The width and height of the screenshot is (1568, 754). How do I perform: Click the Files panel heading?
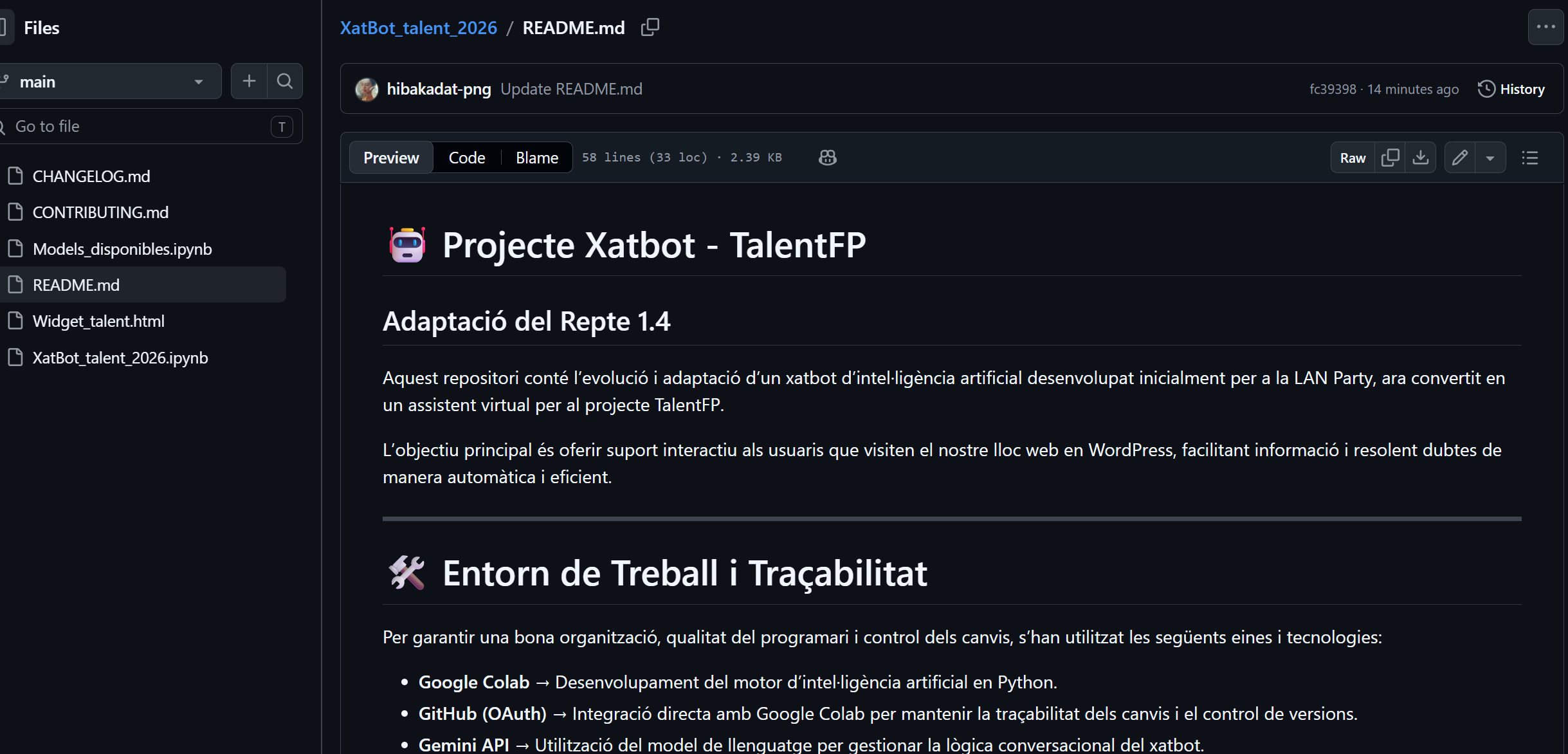41,28
